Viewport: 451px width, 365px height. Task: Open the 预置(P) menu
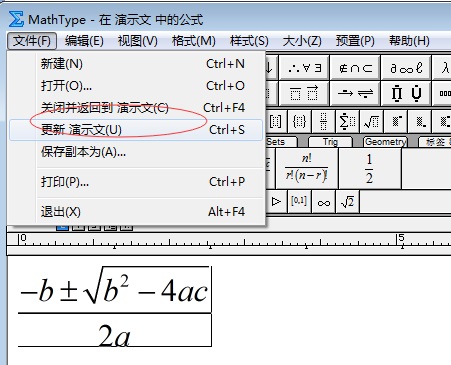pos(355,41)
